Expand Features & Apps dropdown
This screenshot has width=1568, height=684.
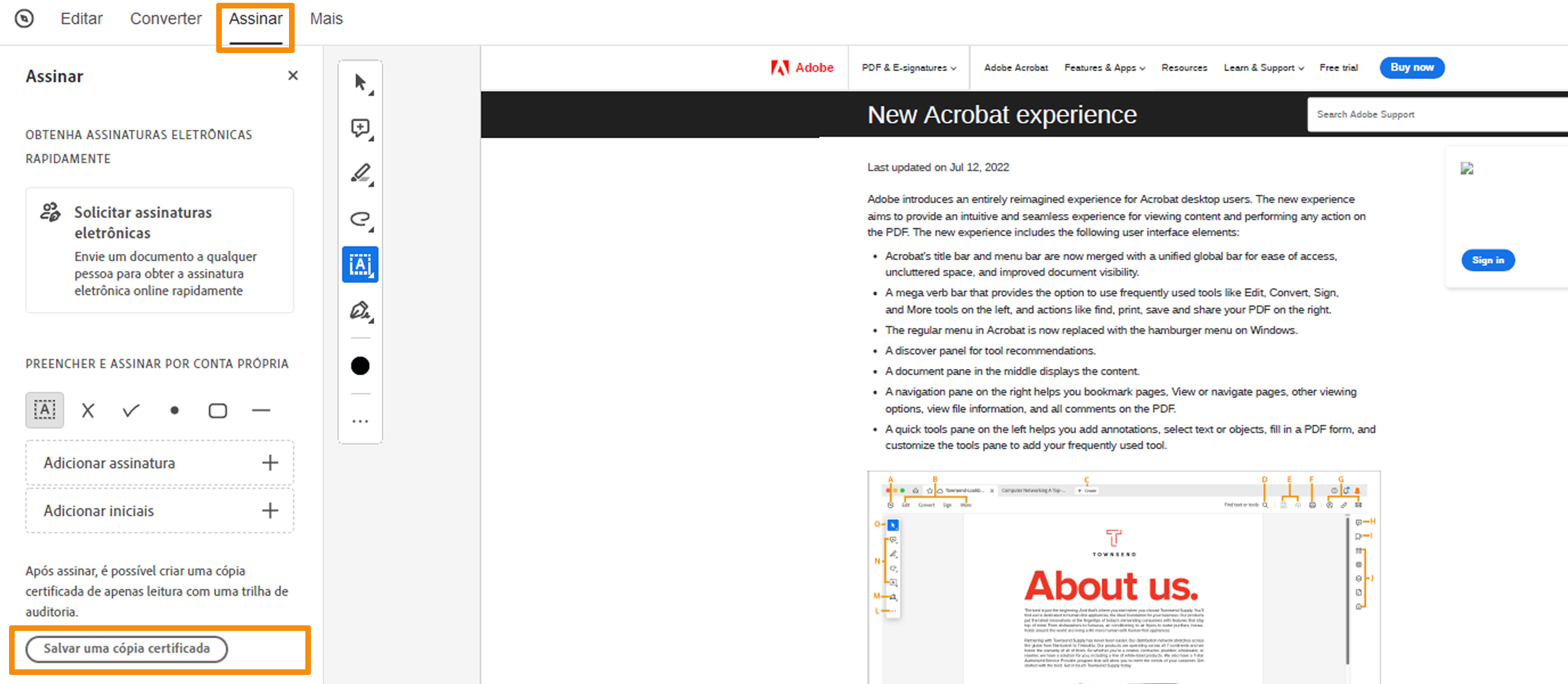(x=1104, y=68)
